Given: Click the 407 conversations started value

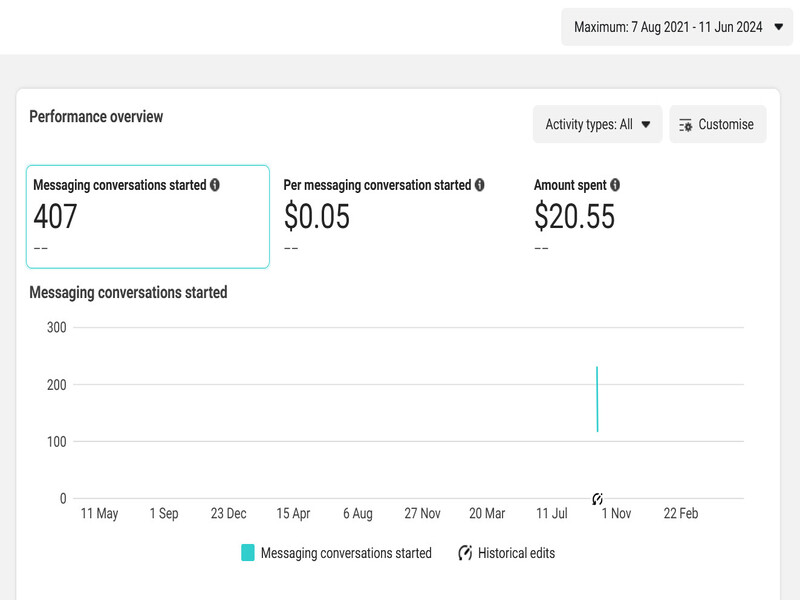Looking at the screenshot, I should click(55, 216).
